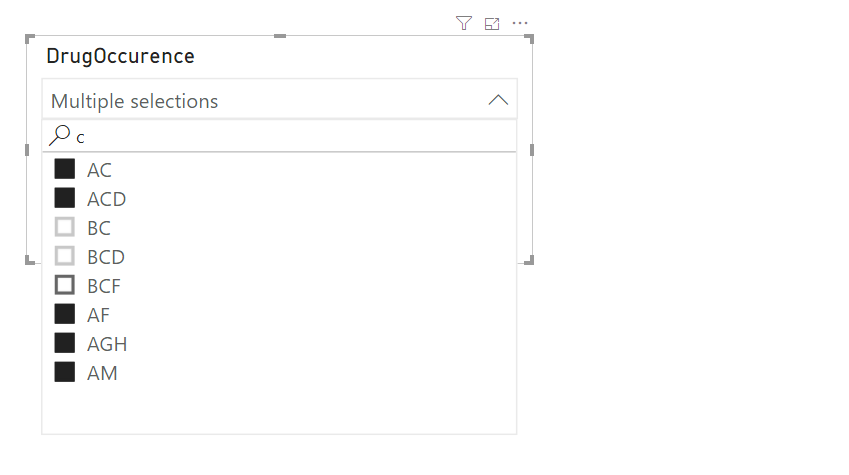Viewport: 849px width, 475px height.
Task: Open the More options ellipsis menu
Action: click(x=520, y=23)
